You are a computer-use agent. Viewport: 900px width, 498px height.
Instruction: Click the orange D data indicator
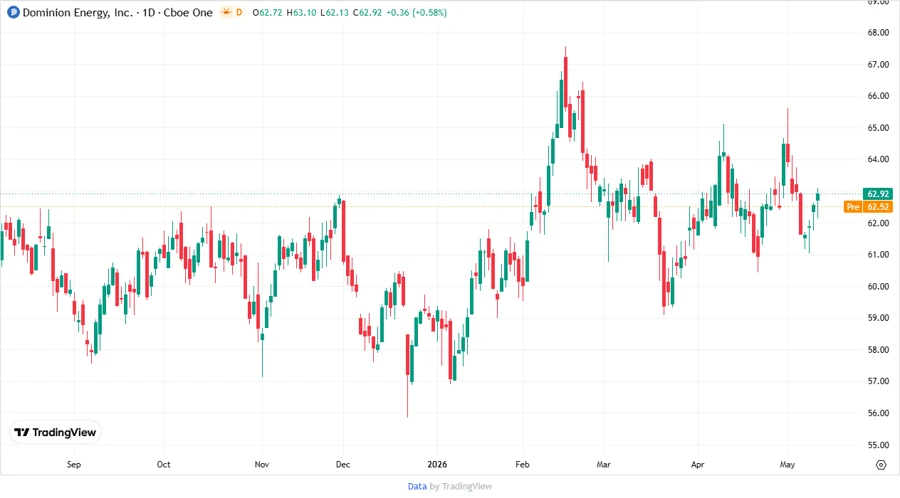(239, 12)
